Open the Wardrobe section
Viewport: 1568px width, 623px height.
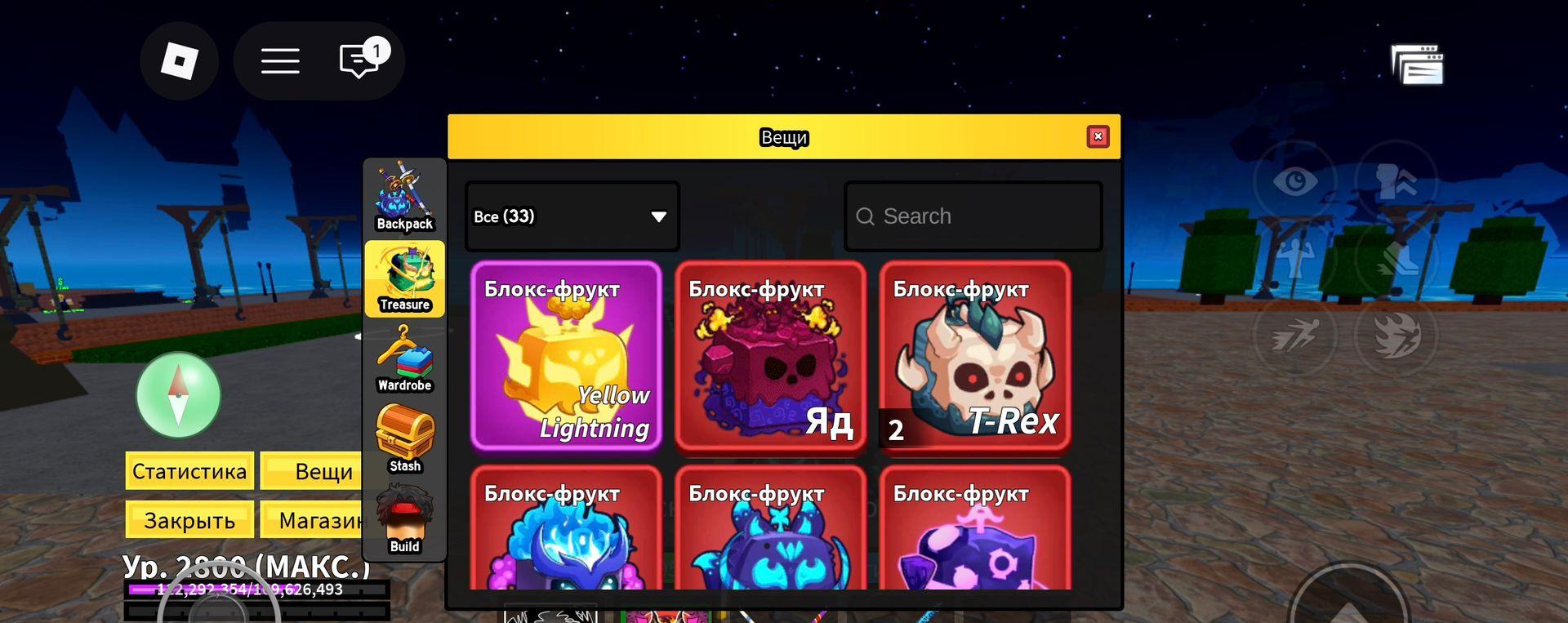(404, 358)
